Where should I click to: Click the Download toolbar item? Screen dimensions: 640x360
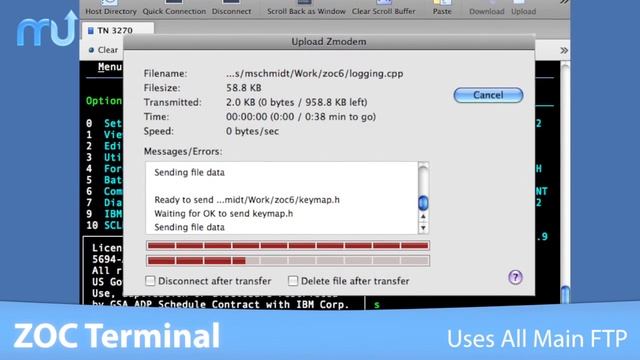click(487, 8)
